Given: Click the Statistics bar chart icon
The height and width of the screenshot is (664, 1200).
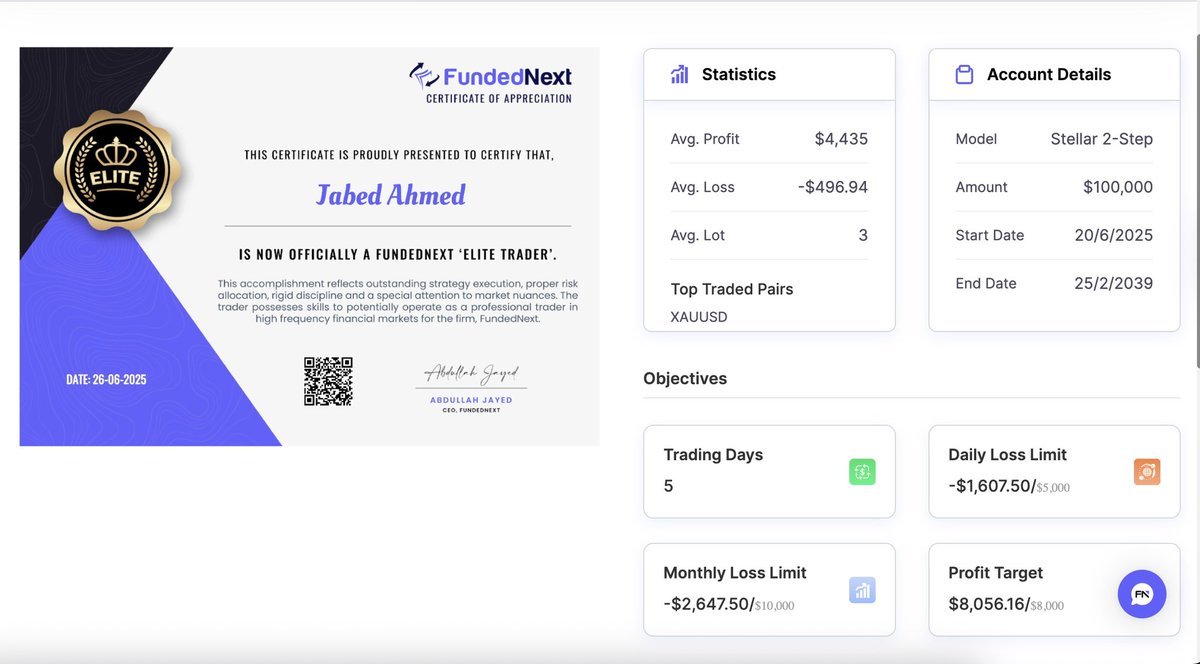Looking at the screenshot, I should pyautogui.click(x=679, y=74).
